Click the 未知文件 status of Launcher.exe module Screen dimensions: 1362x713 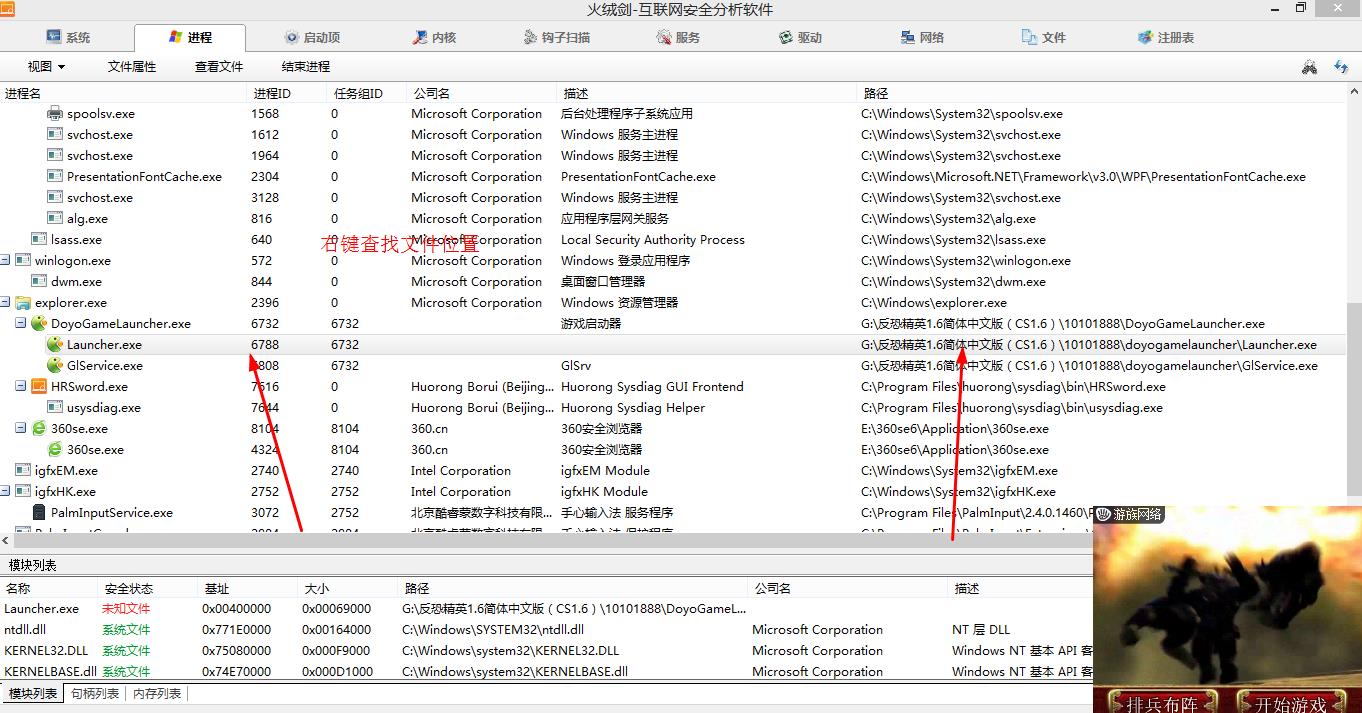[x=126, y=609]
